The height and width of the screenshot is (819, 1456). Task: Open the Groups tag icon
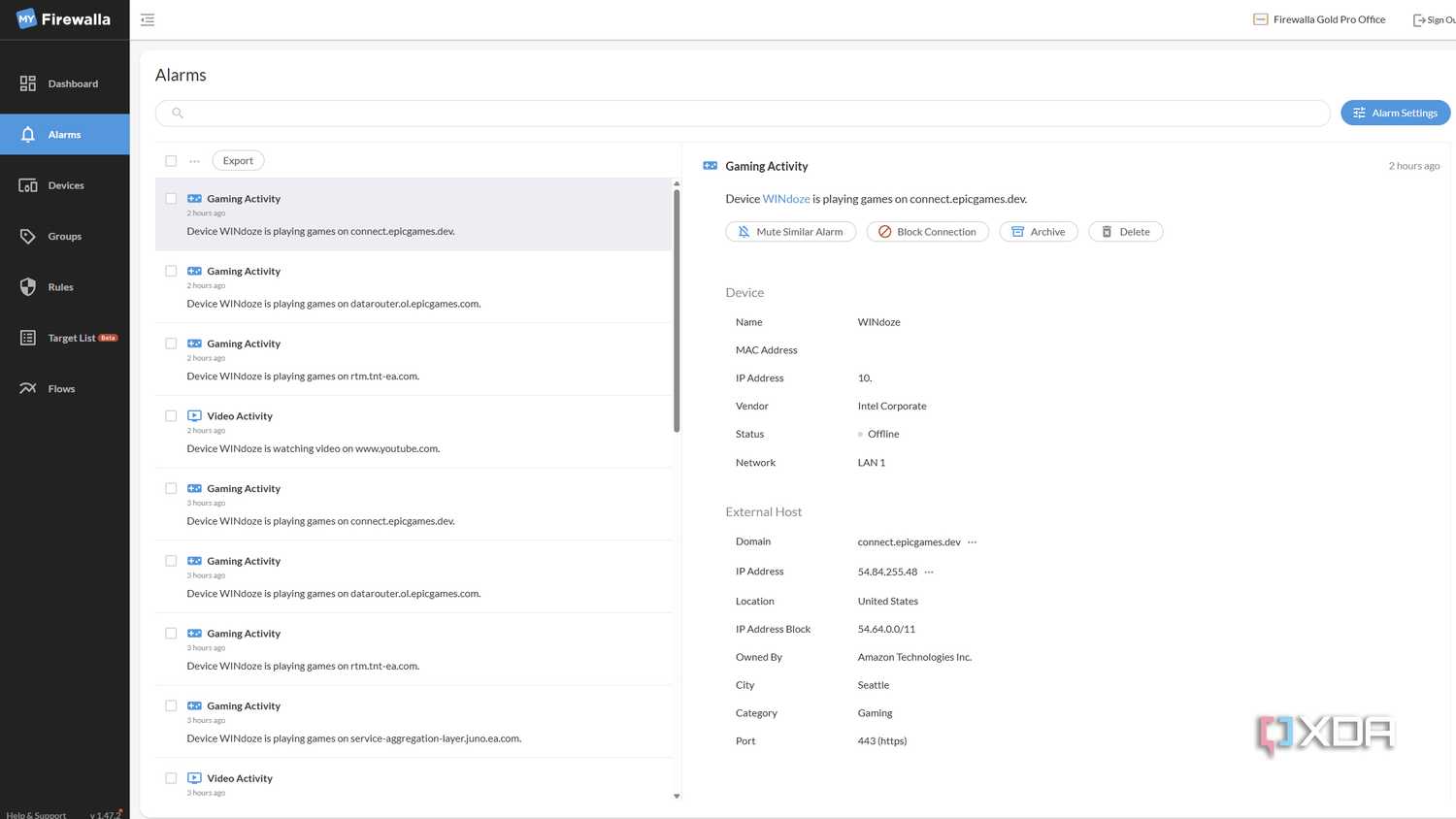(x=28, y=236)
